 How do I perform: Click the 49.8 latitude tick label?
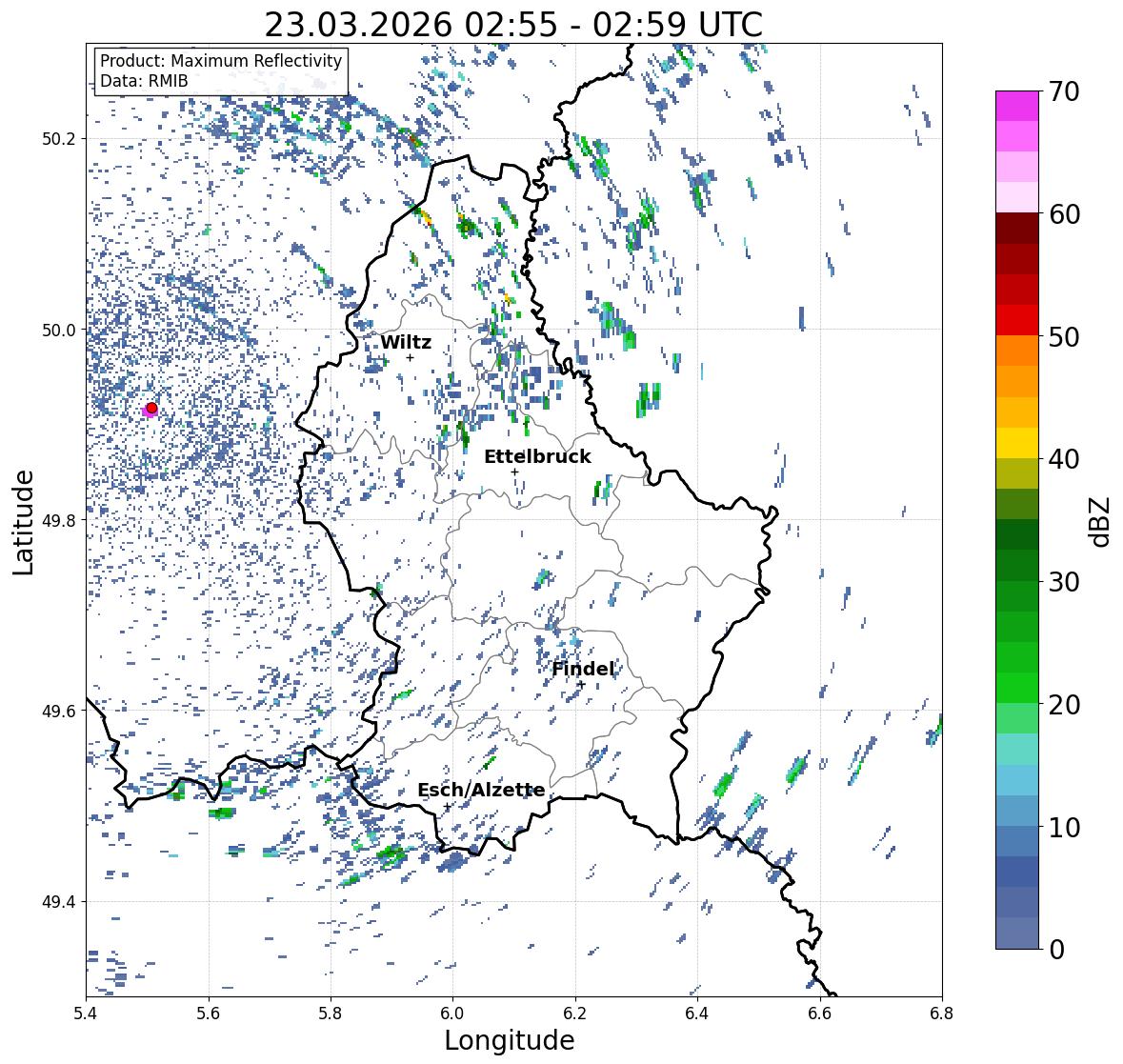pyautogui.click(x=59, y=520)
